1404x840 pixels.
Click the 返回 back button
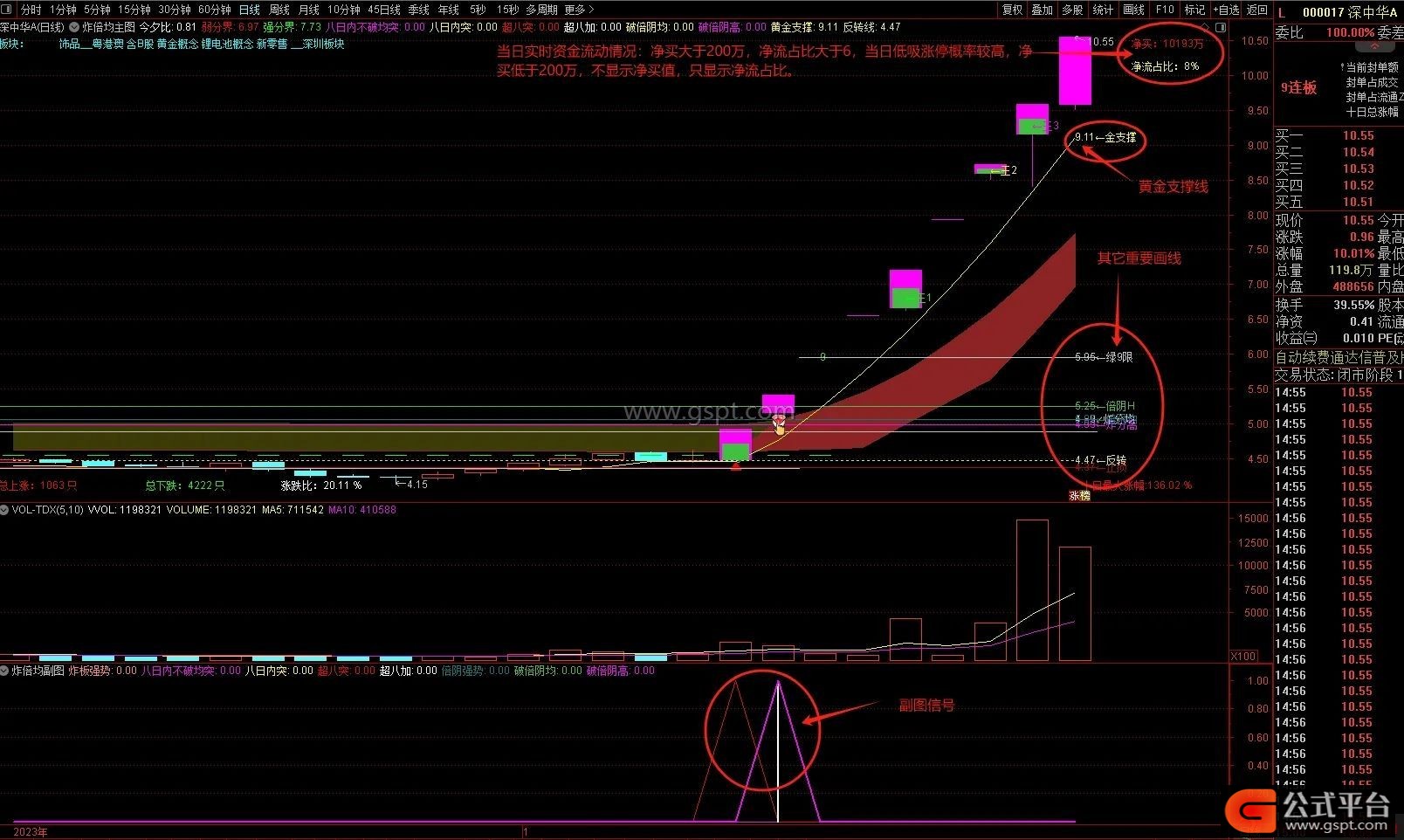tap(1256, 10)
